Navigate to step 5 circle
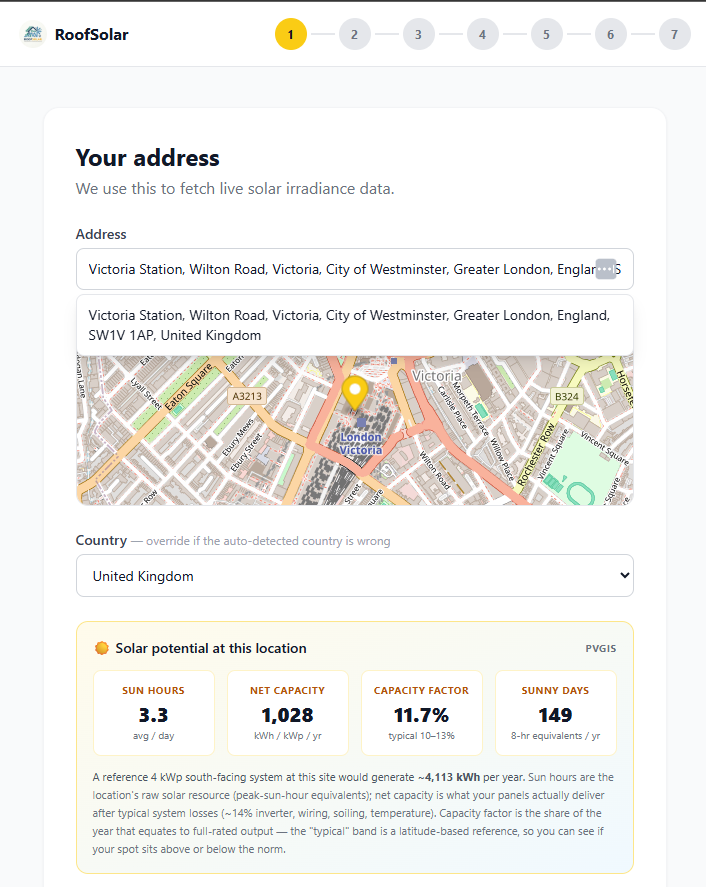Viewport: 706px width, 887px height. click(546, 35)
